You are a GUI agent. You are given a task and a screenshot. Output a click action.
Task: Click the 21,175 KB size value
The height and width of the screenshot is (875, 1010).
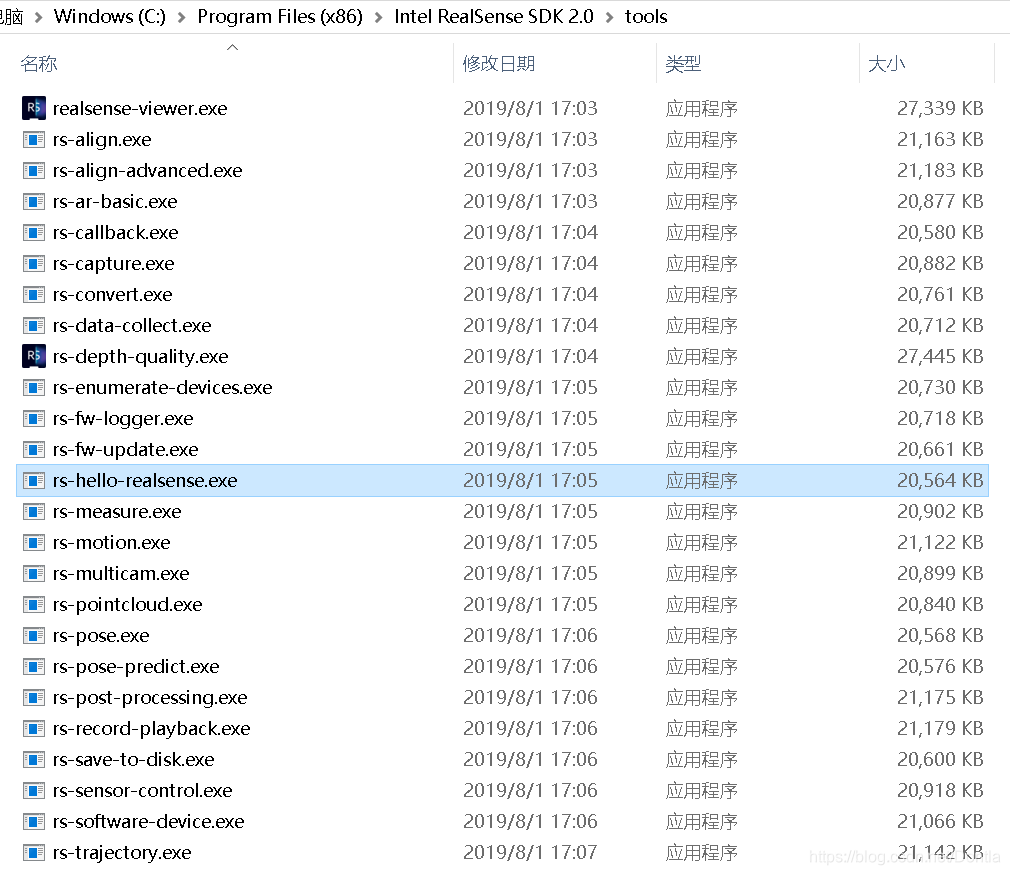click(940, 697)
